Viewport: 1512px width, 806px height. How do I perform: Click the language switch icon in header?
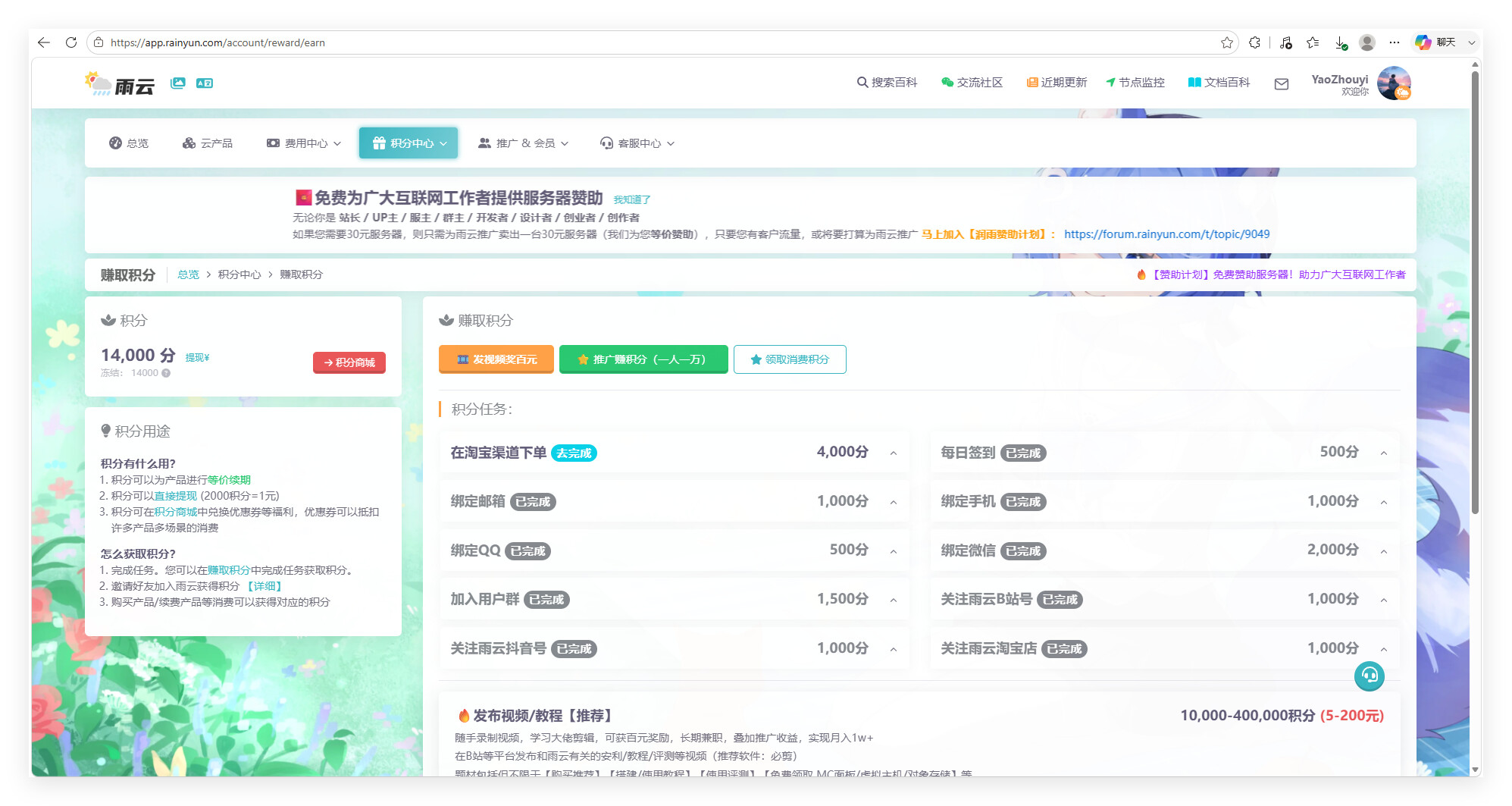tap(205, 83)
